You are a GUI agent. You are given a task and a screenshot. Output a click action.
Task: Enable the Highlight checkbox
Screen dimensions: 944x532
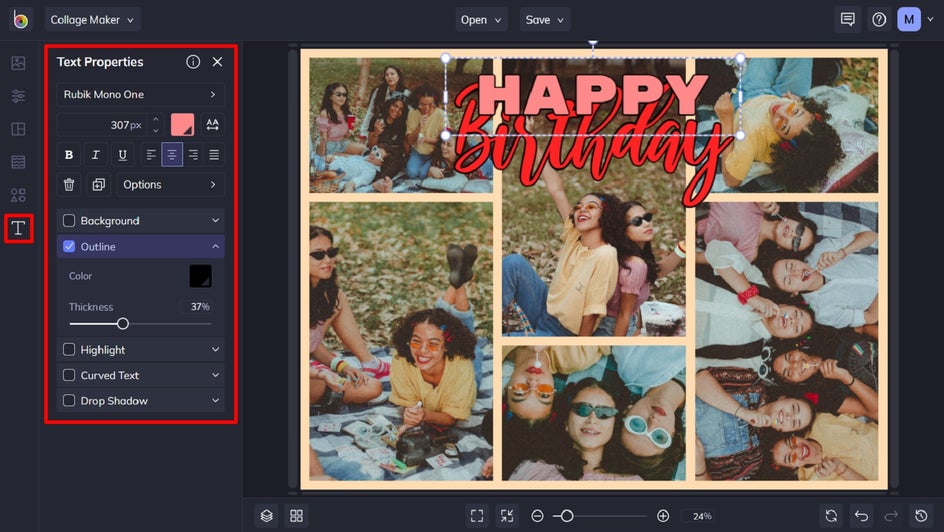[x=69, y=350]
